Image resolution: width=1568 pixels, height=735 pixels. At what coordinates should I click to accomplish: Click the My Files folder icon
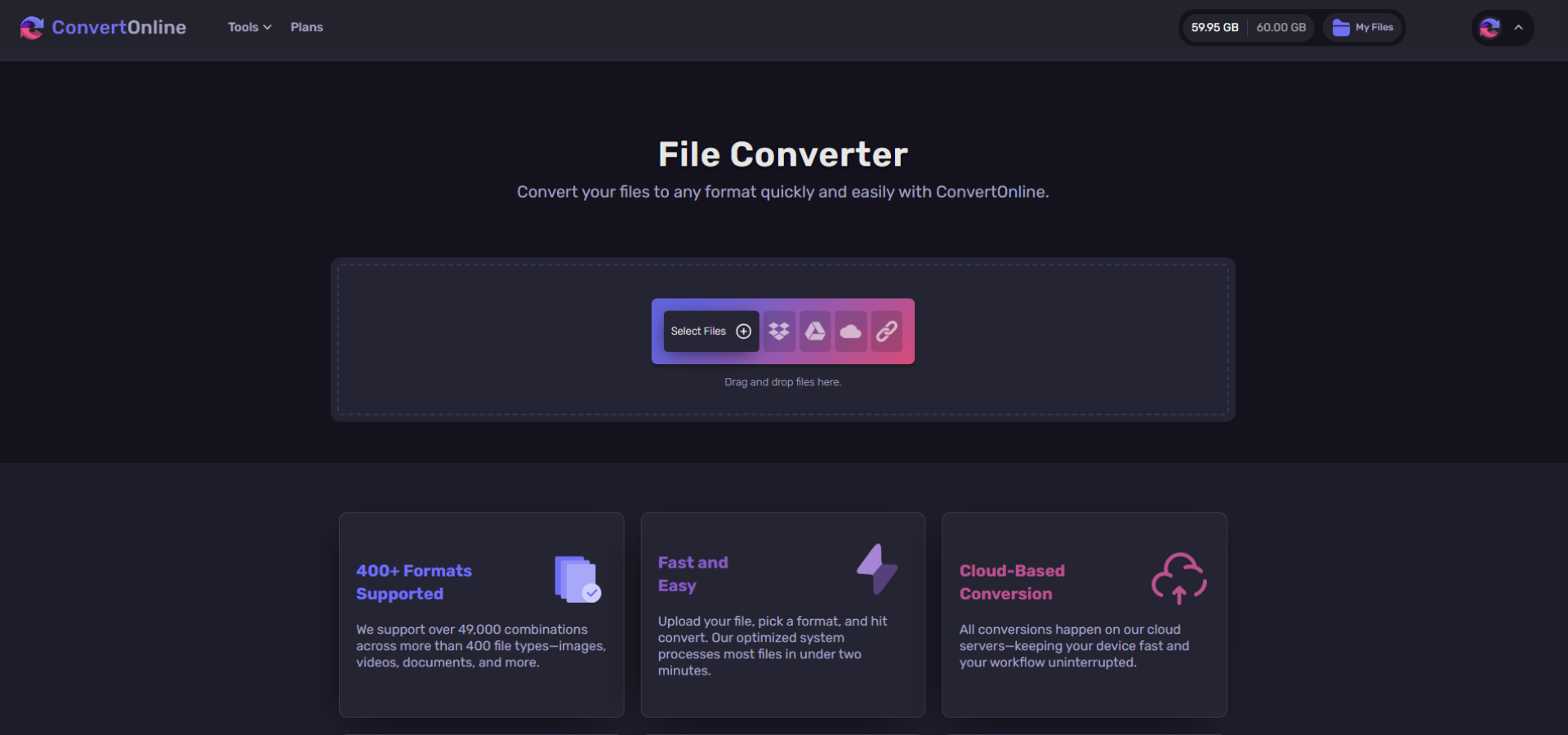click(1339, 27)
